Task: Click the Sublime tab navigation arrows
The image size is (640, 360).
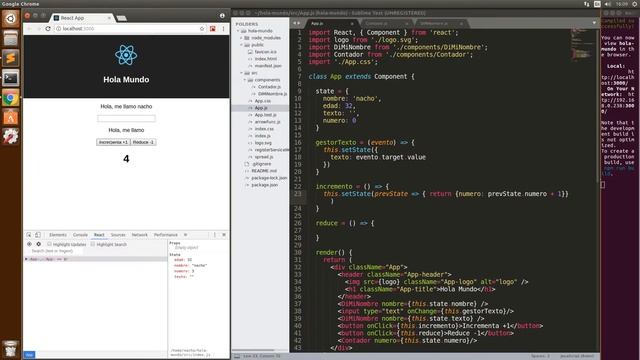Action: [x=297, y=23]
